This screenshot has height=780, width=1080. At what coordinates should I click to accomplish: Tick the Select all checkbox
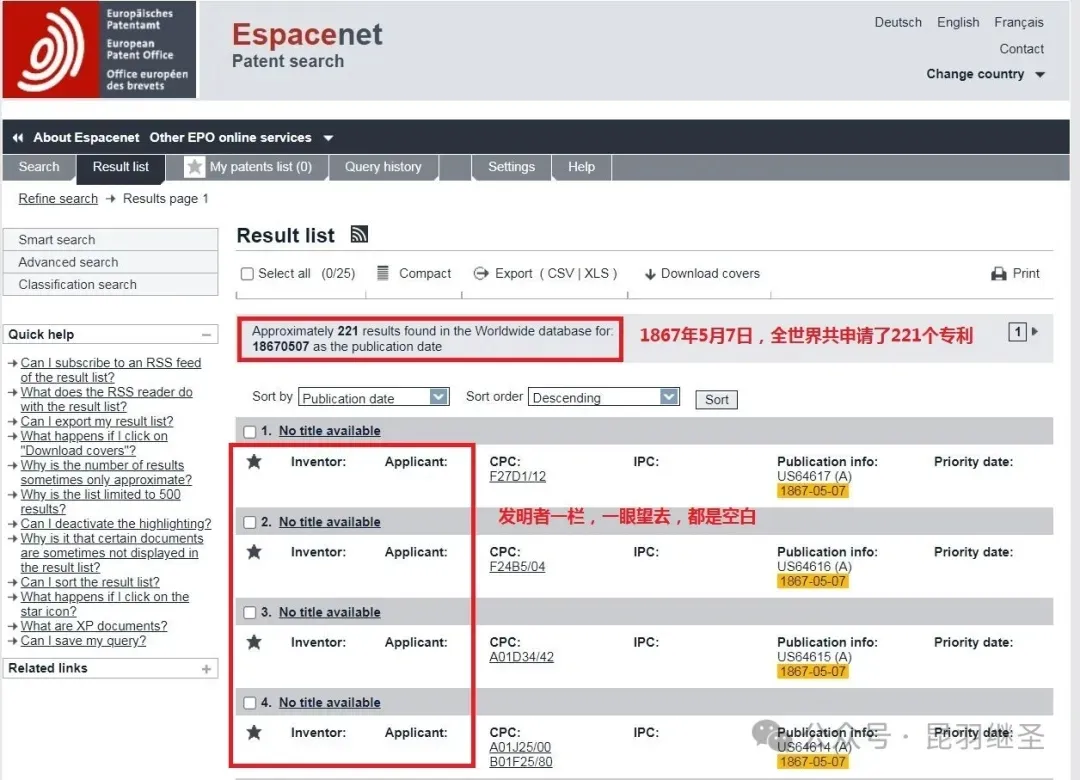(247, 274)
